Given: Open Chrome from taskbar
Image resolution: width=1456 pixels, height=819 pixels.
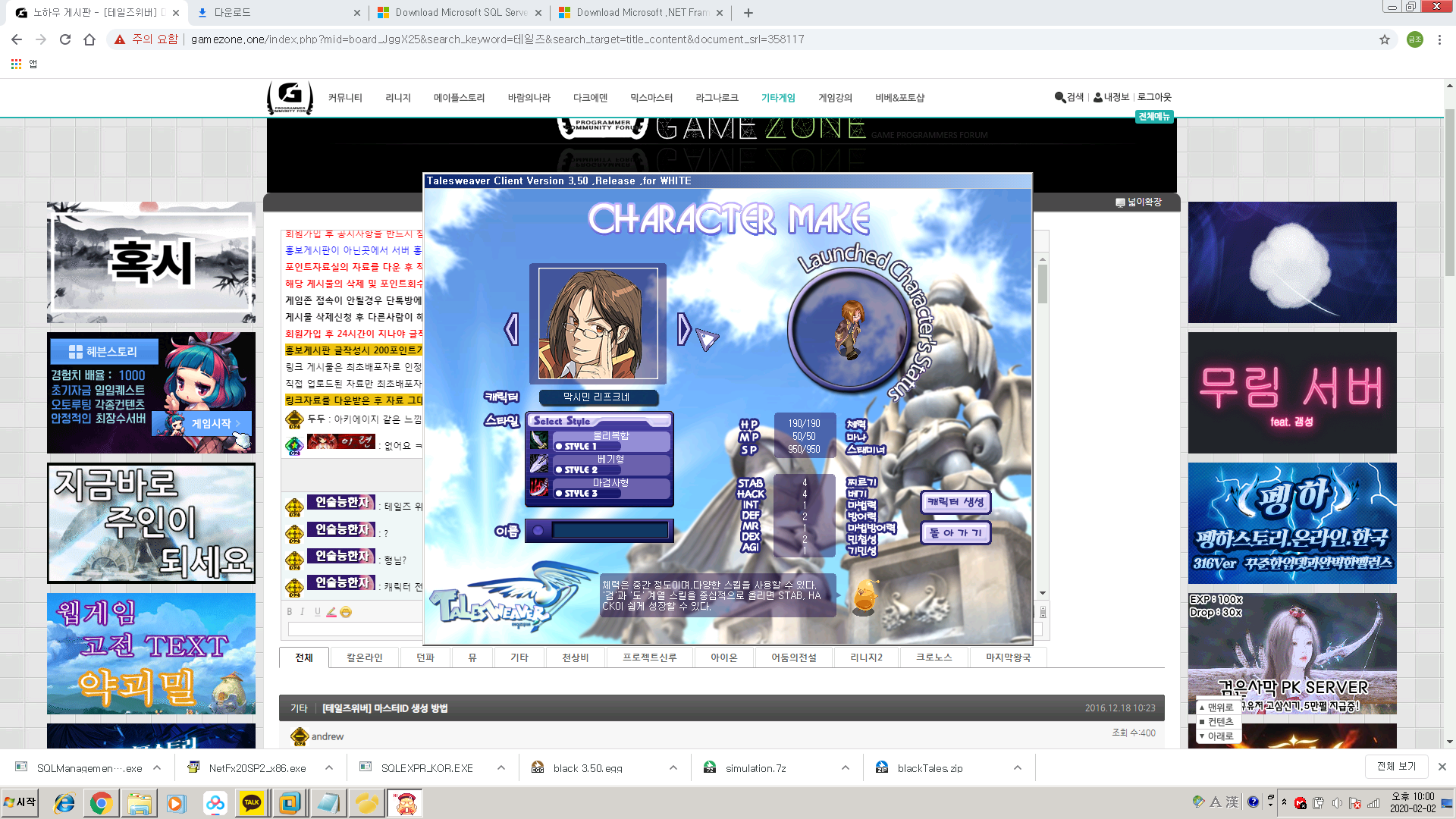Looking at the screenshot, I should pyautogui.click(x=101, y=803).
